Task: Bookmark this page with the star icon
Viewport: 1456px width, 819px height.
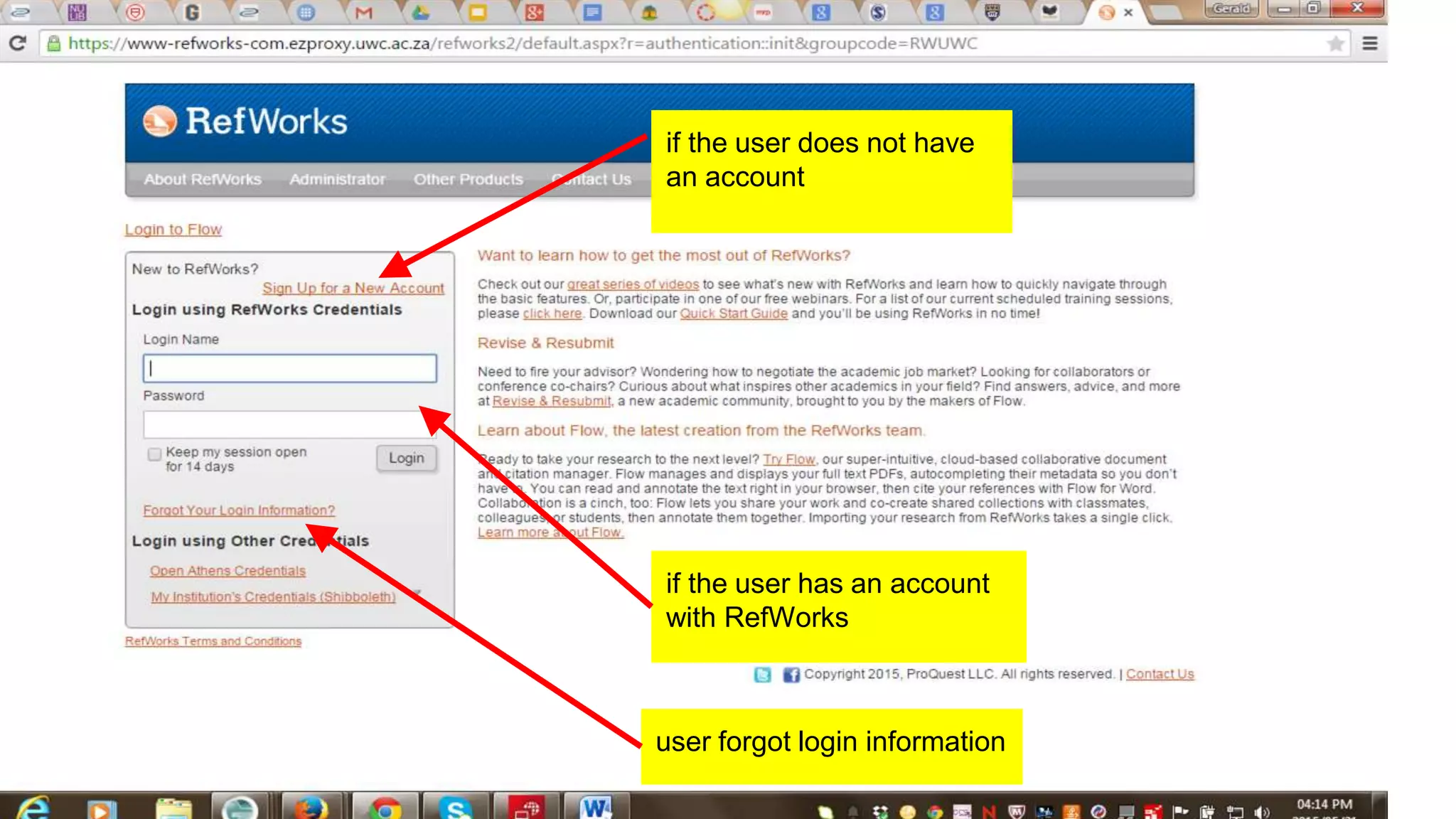Action: click(x=1335, y=44)
